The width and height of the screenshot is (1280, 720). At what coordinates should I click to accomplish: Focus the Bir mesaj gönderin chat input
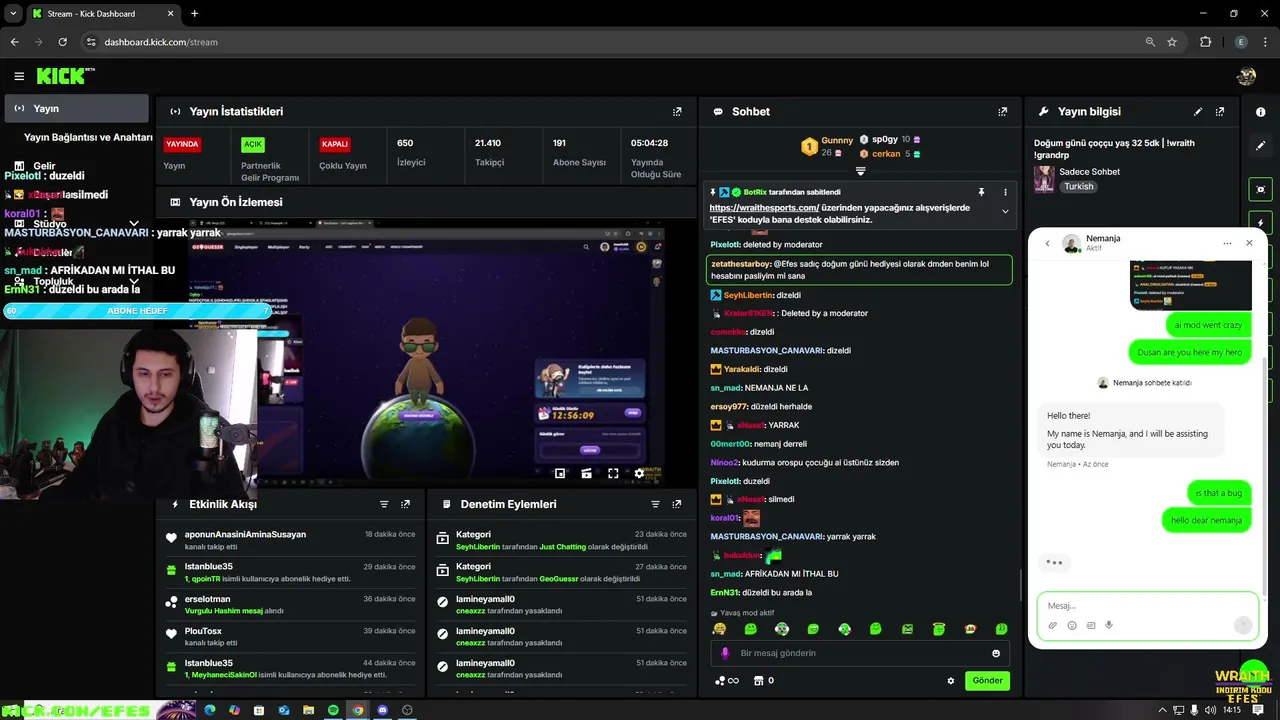(x=860, y=653)
